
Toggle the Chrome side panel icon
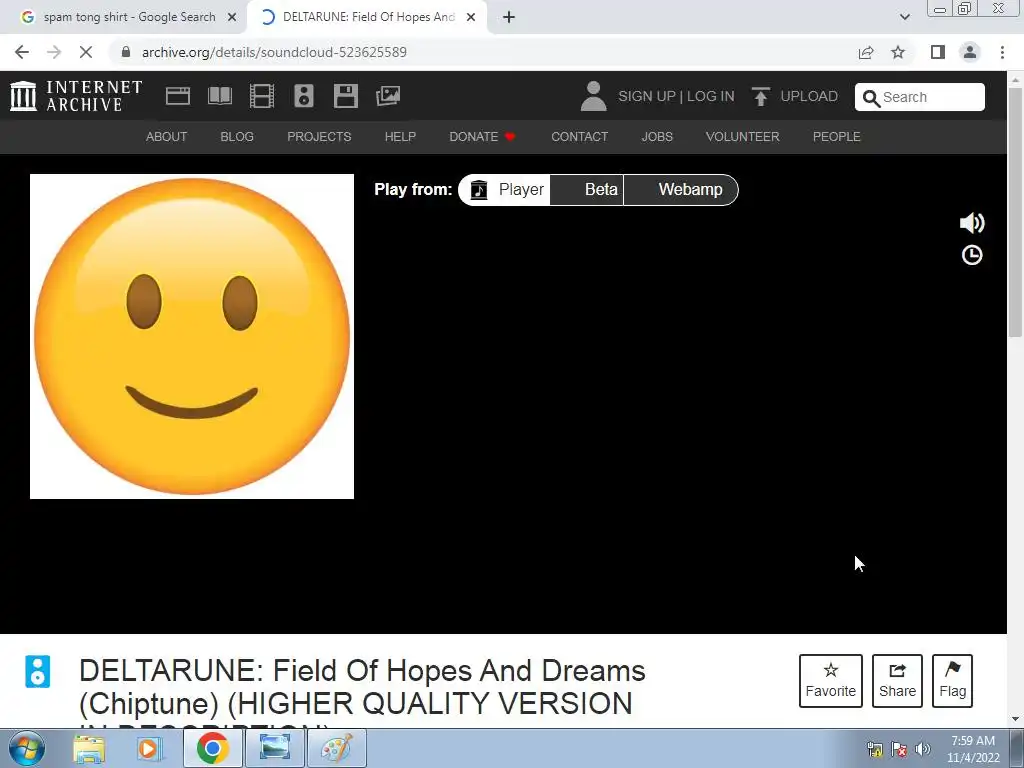tap(938, 52)
